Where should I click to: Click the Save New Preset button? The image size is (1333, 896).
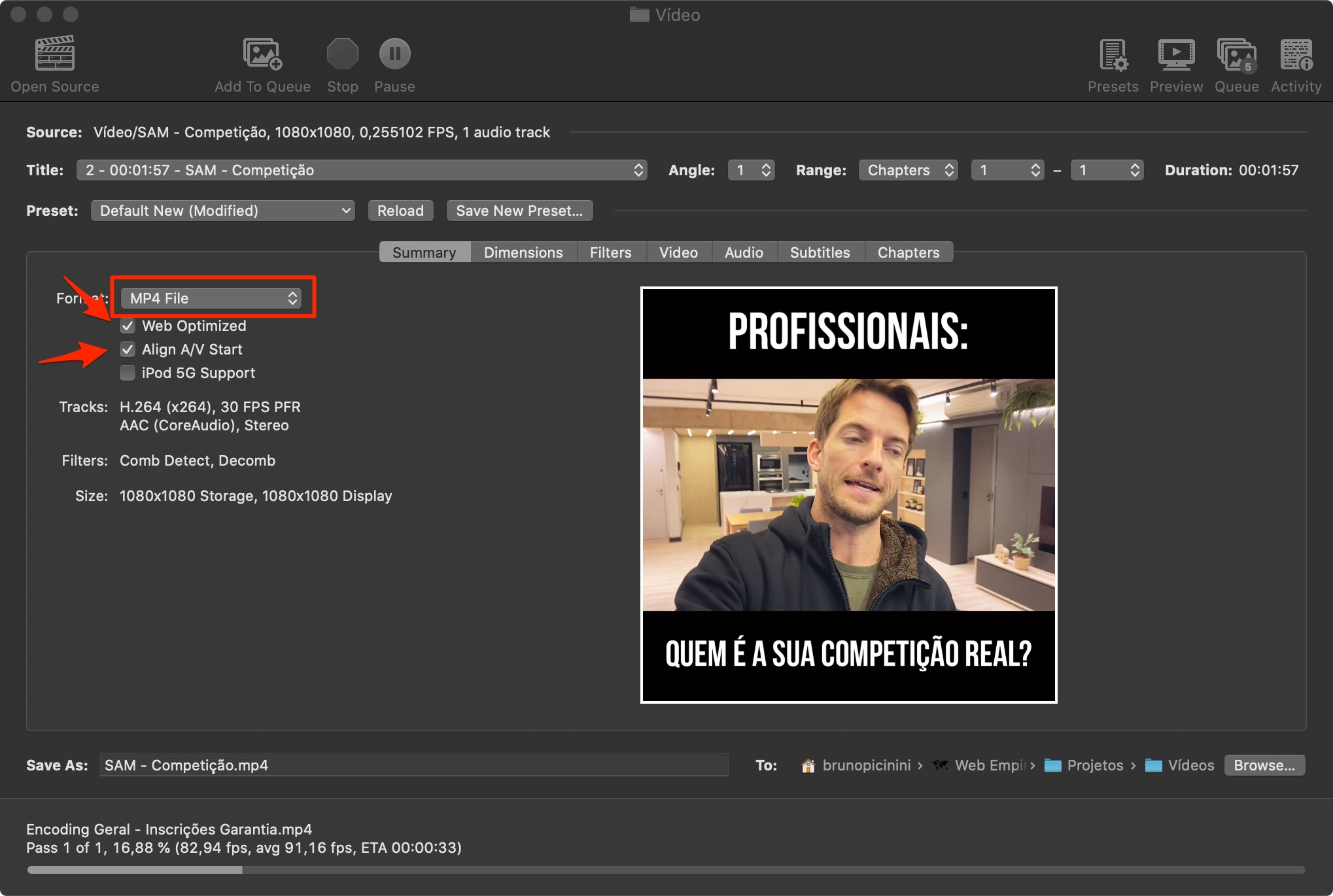tap(519, 211)
